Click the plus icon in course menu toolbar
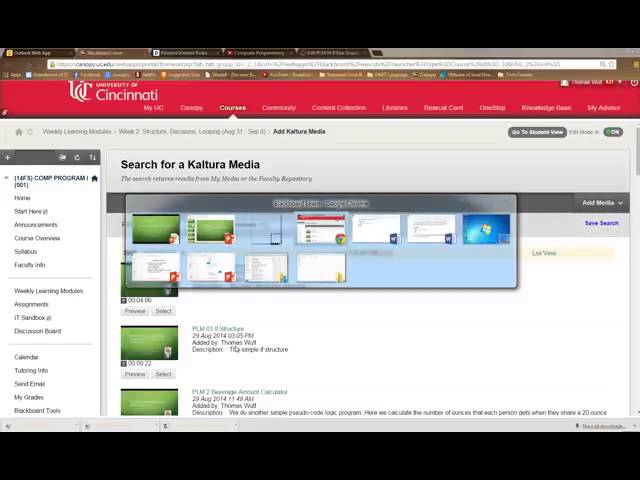This screenshot has height=480, width=640. pos(8,157)
